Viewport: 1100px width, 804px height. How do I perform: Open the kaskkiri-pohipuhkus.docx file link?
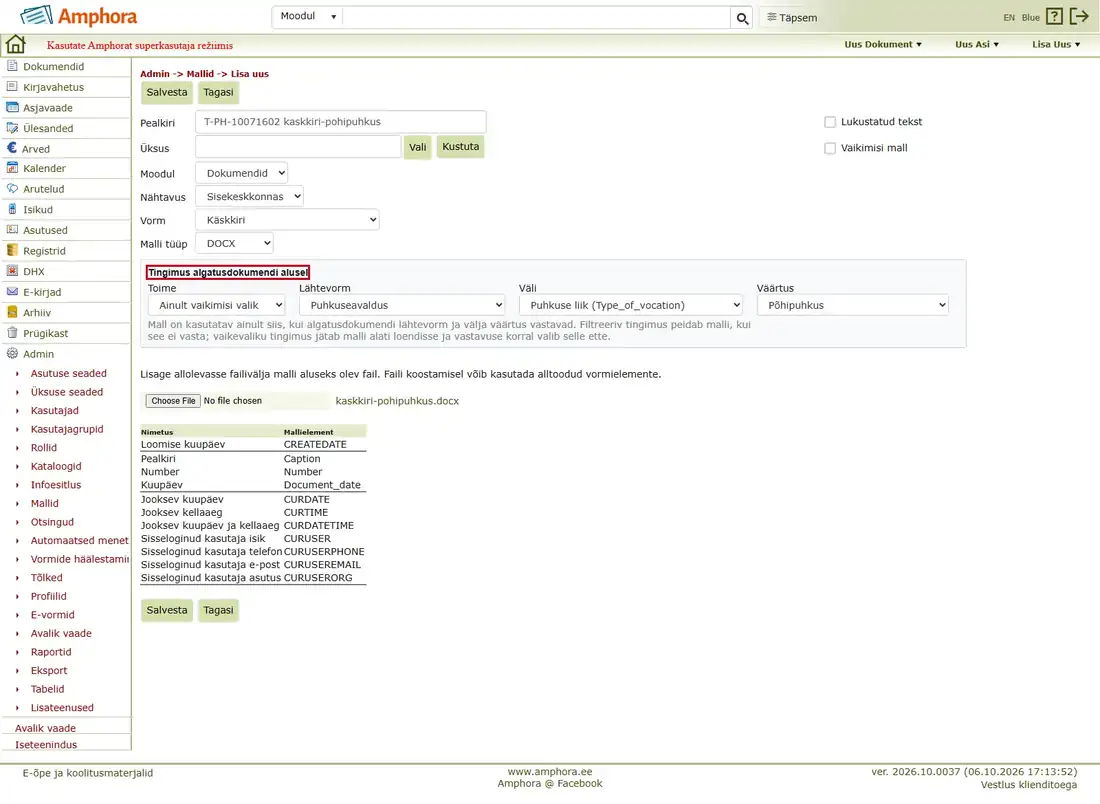[x=397, y=401]
